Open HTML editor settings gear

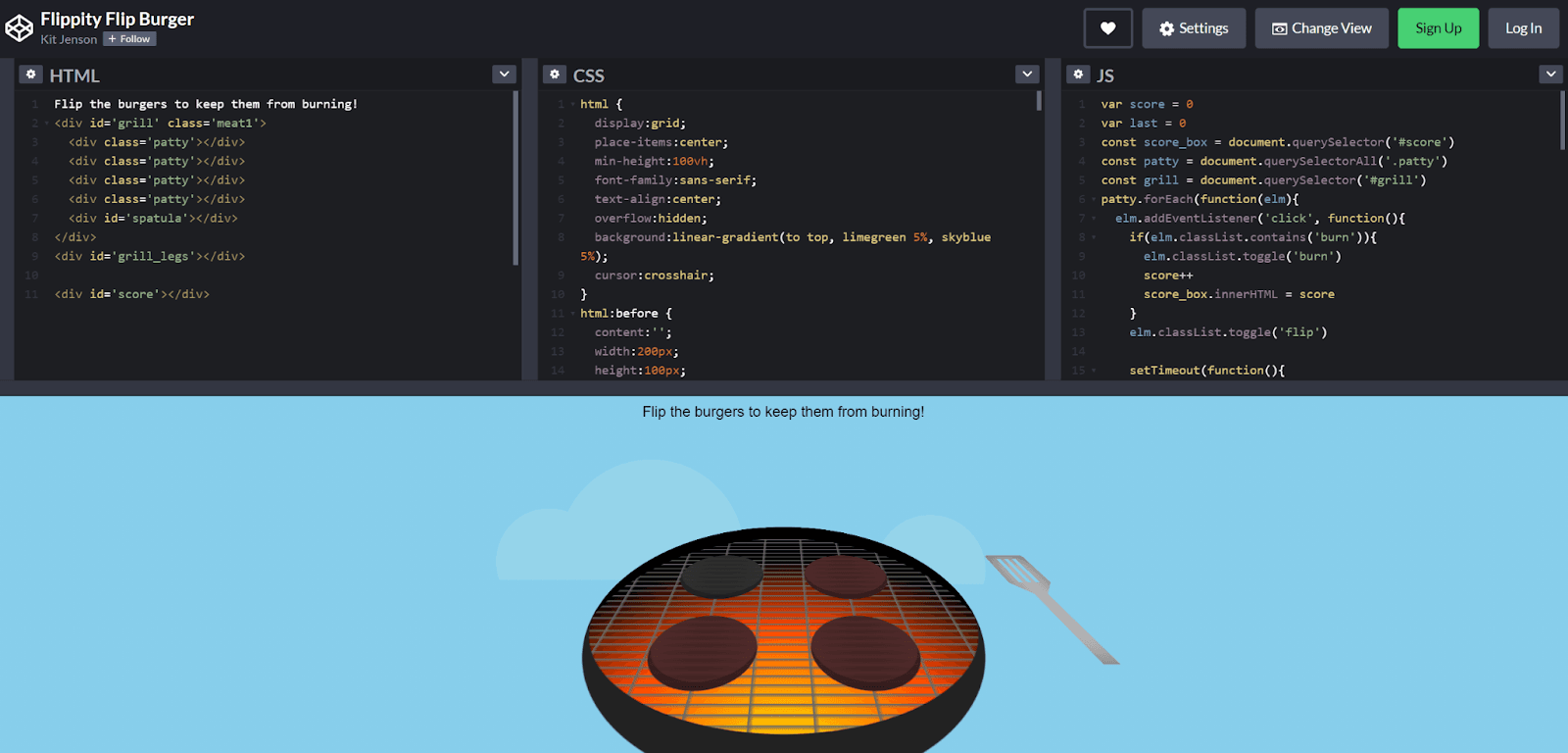coord(31,75)
